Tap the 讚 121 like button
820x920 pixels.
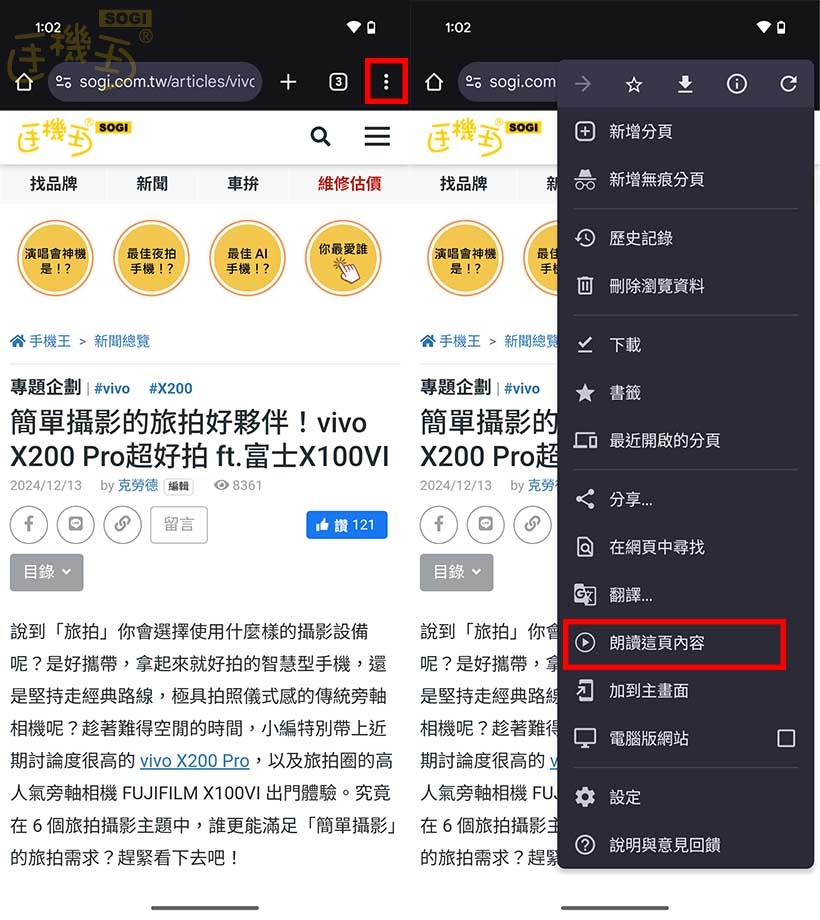click(x=346, y=524)
